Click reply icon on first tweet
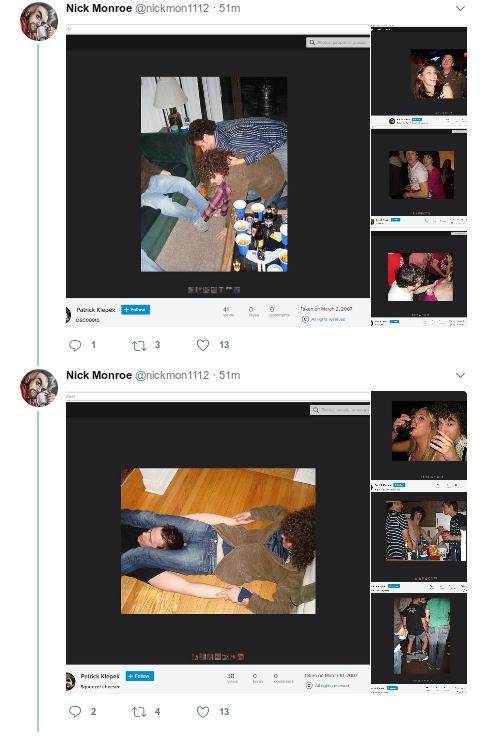 [75, 345]
